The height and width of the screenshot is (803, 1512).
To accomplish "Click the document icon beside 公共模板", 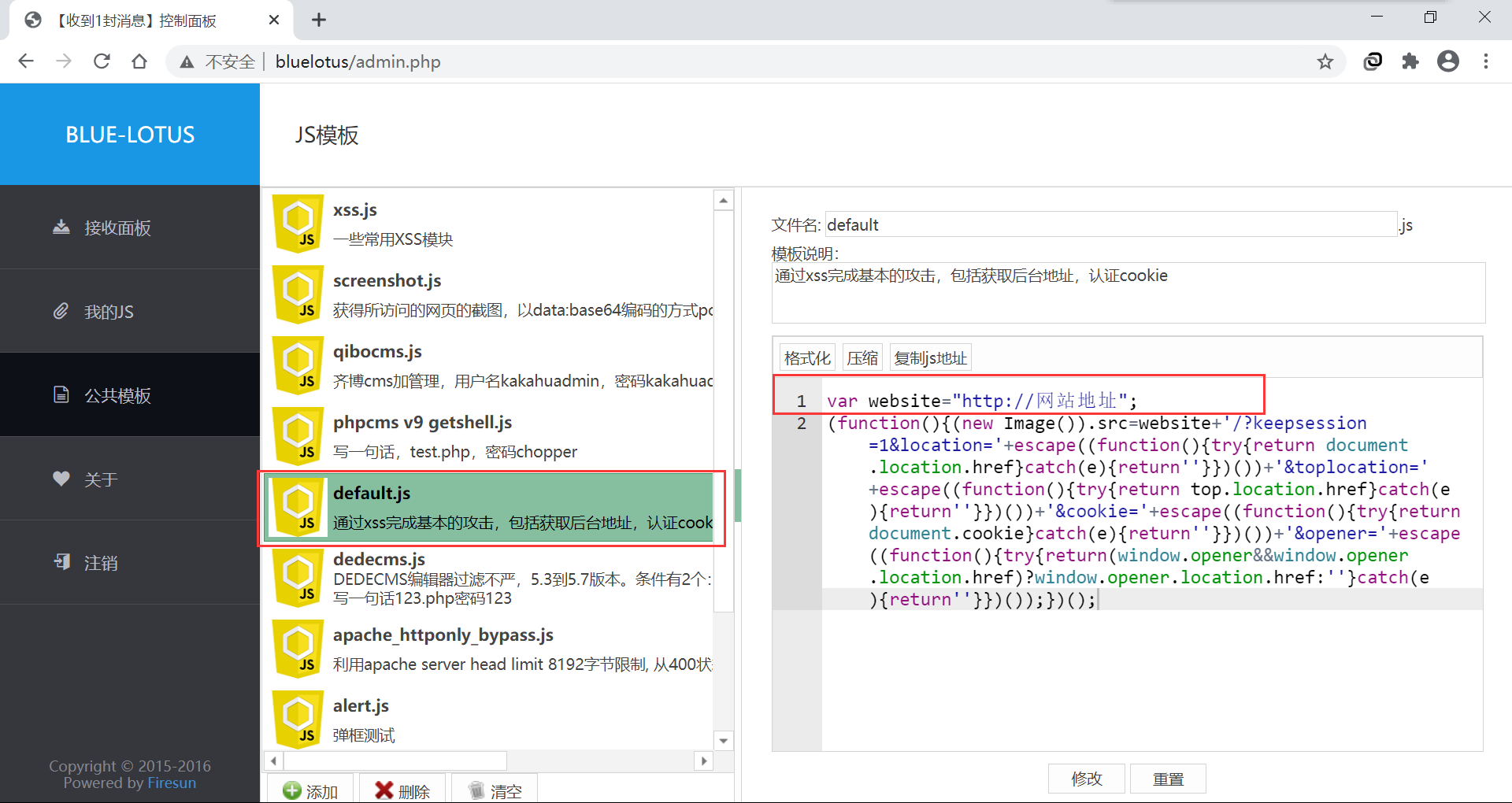I will 61,394.
